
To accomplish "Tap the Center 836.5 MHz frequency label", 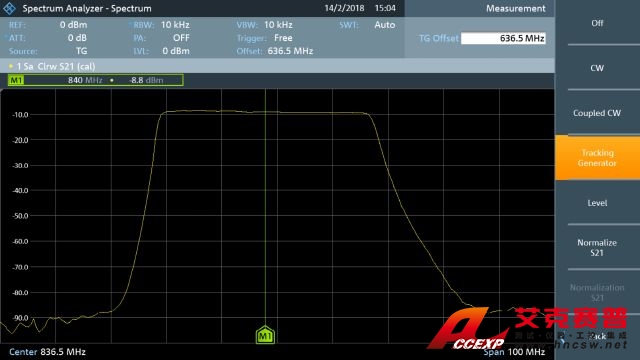I will click(x=47, y=352).
